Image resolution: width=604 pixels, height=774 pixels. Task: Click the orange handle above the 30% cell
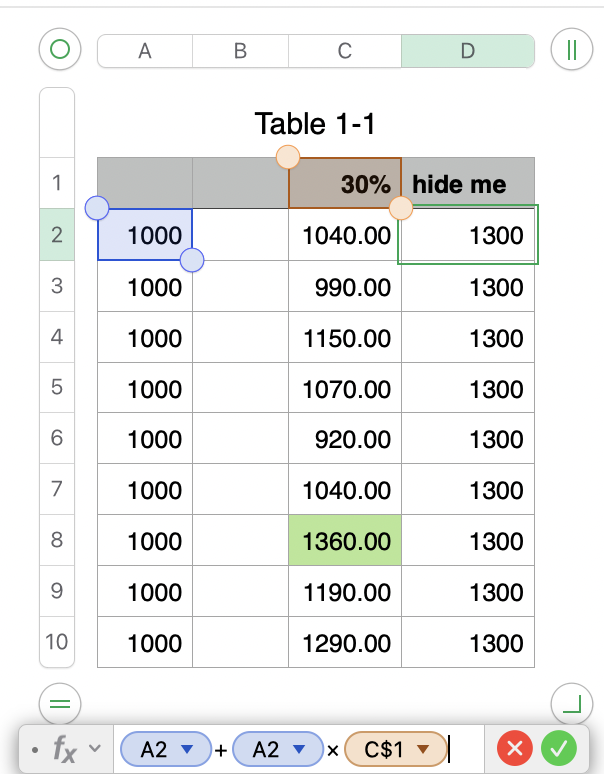click(288, 157)
